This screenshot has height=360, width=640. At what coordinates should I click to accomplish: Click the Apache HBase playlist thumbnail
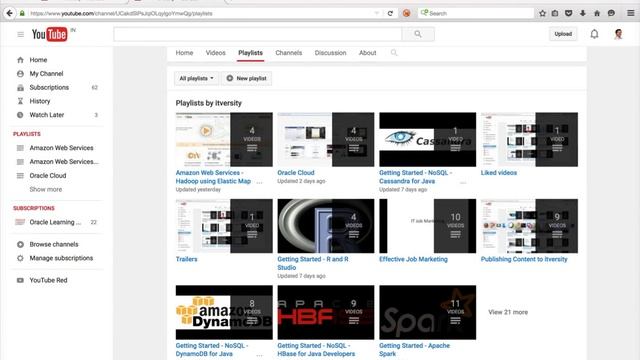point(326,312)
